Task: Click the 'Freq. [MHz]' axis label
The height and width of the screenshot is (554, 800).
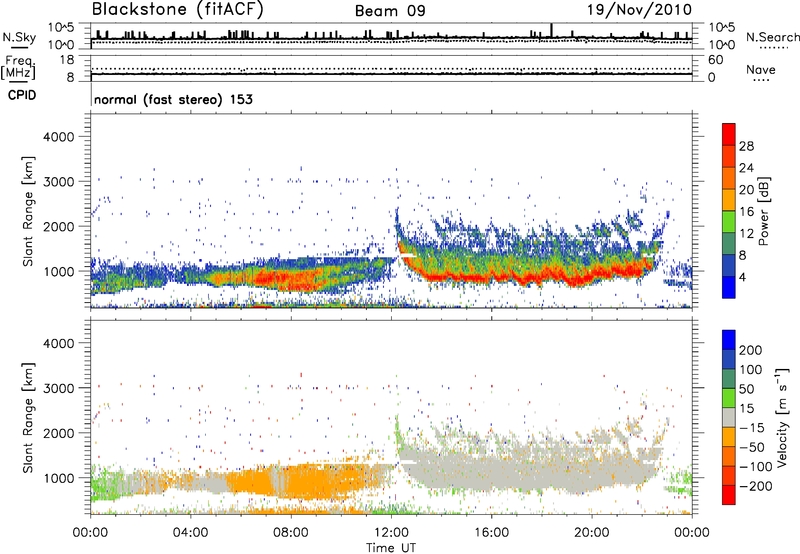Action: click(18, 68)
